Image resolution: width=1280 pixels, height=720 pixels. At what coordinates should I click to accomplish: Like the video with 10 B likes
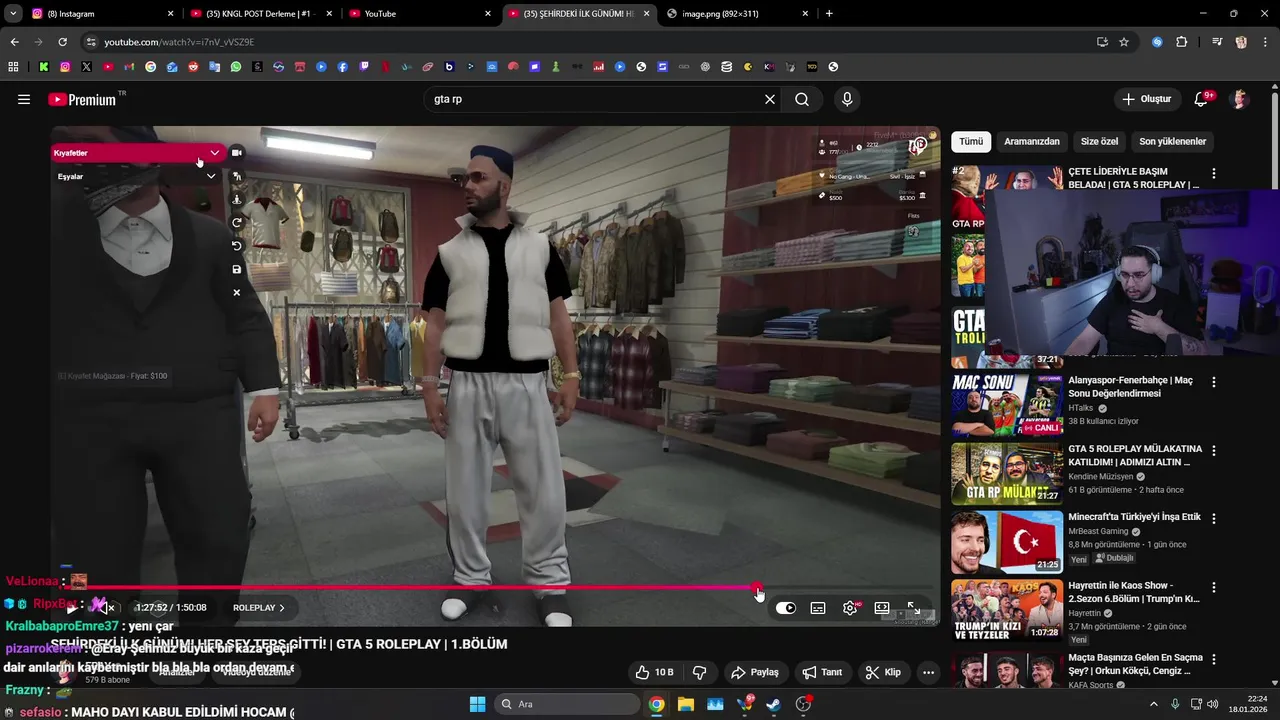pyautogui.click(x=654, y=672)
